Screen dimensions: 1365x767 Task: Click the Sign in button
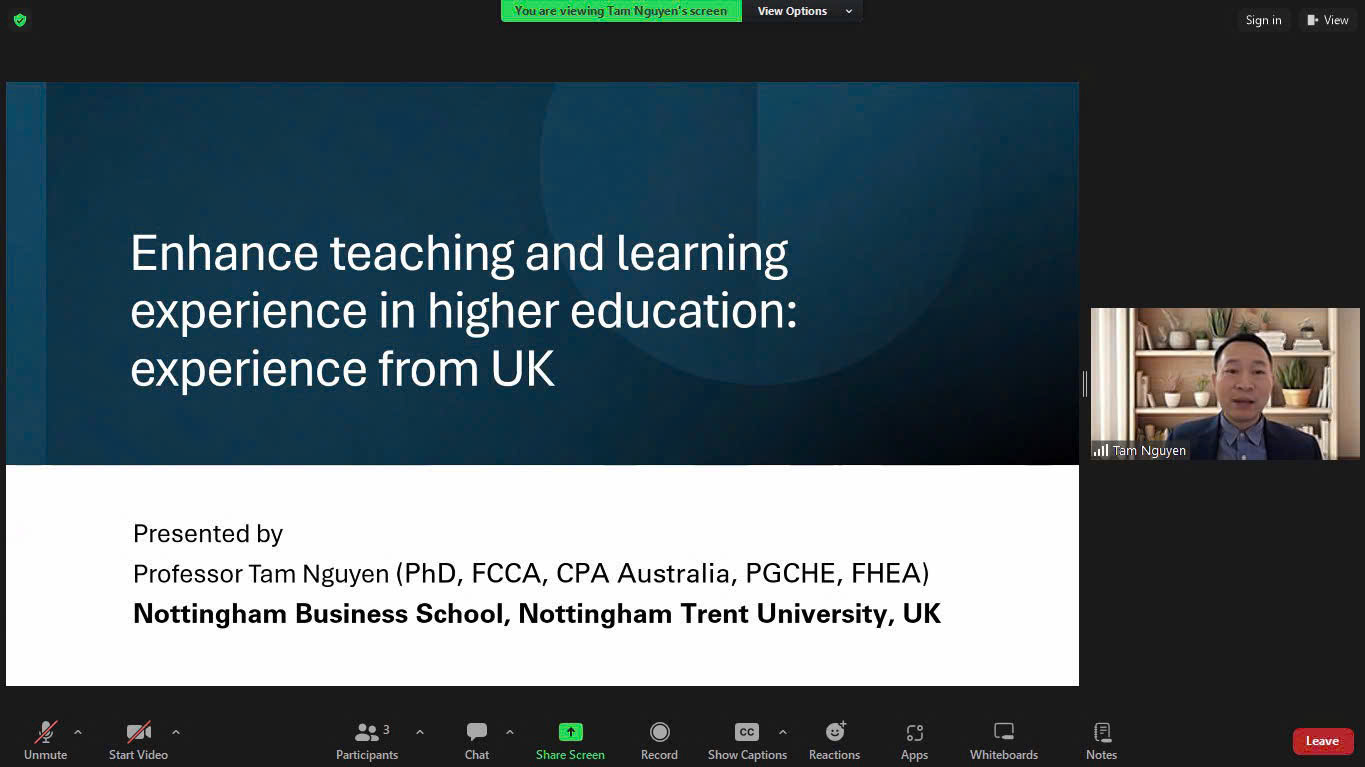pos(1263,20)
